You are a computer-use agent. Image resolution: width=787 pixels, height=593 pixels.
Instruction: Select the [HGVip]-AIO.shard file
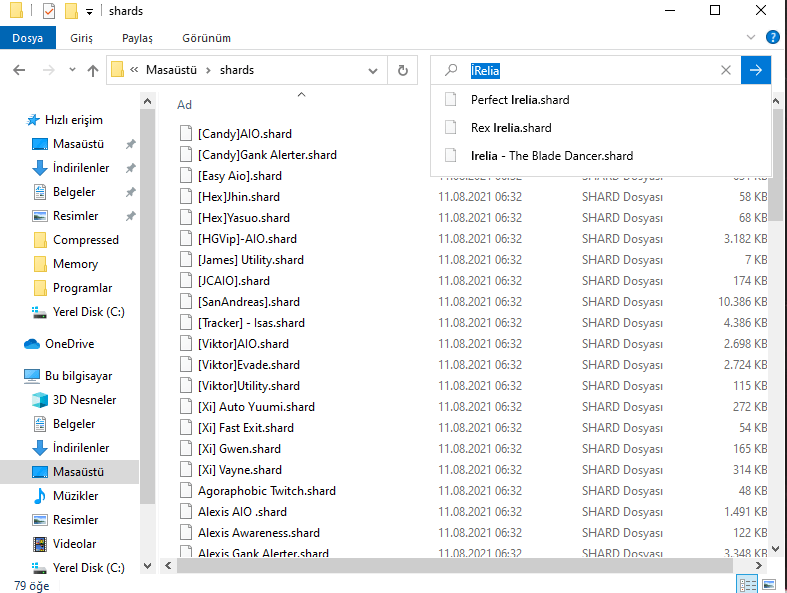coord(247,240)
